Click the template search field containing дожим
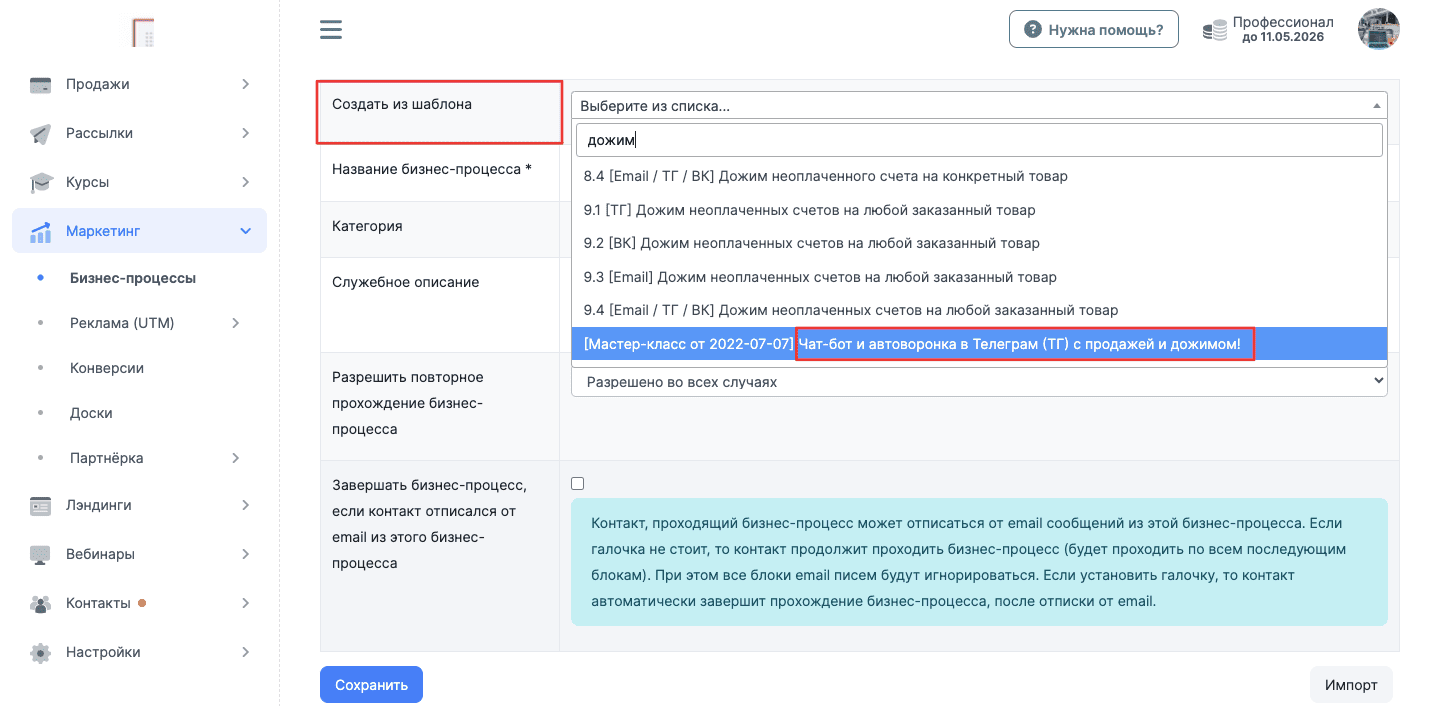This screenshot has height=706, width=1439. [x=978, y=140]
